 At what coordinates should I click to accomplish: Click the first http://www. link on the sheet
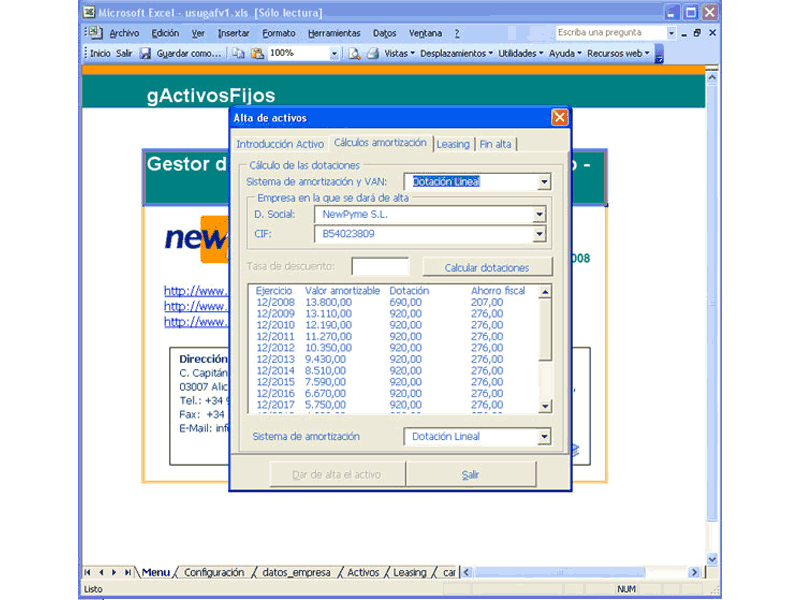tap(196, 291)
